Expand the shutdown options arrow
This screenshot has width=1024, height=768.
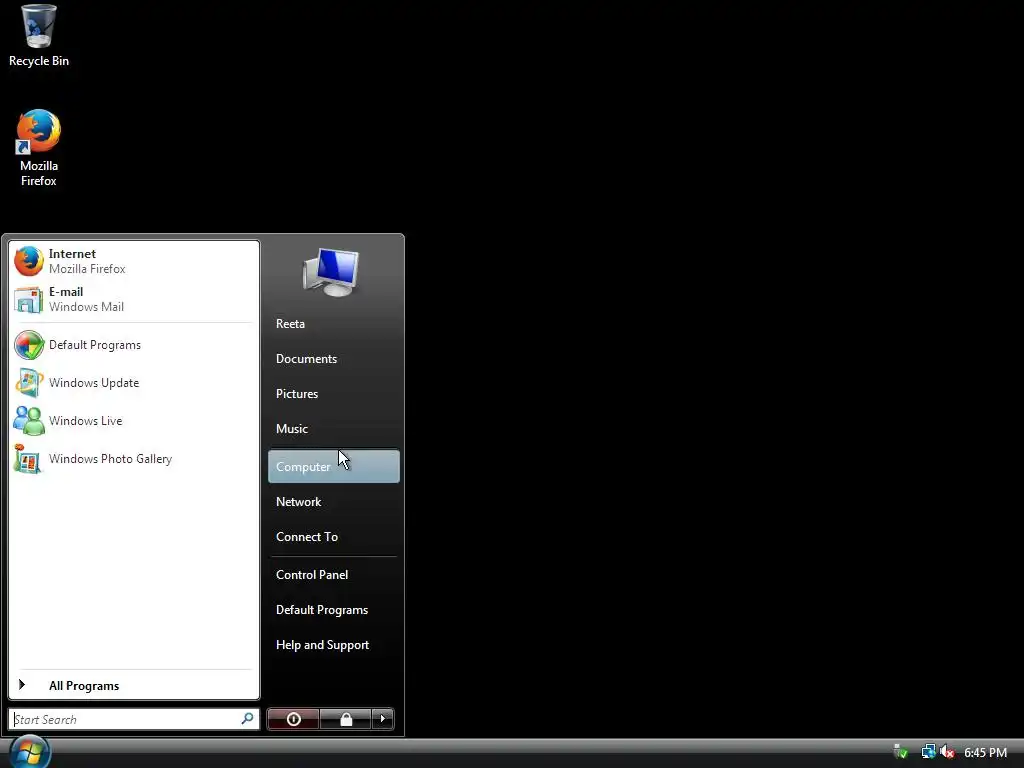tap(383, 719)
